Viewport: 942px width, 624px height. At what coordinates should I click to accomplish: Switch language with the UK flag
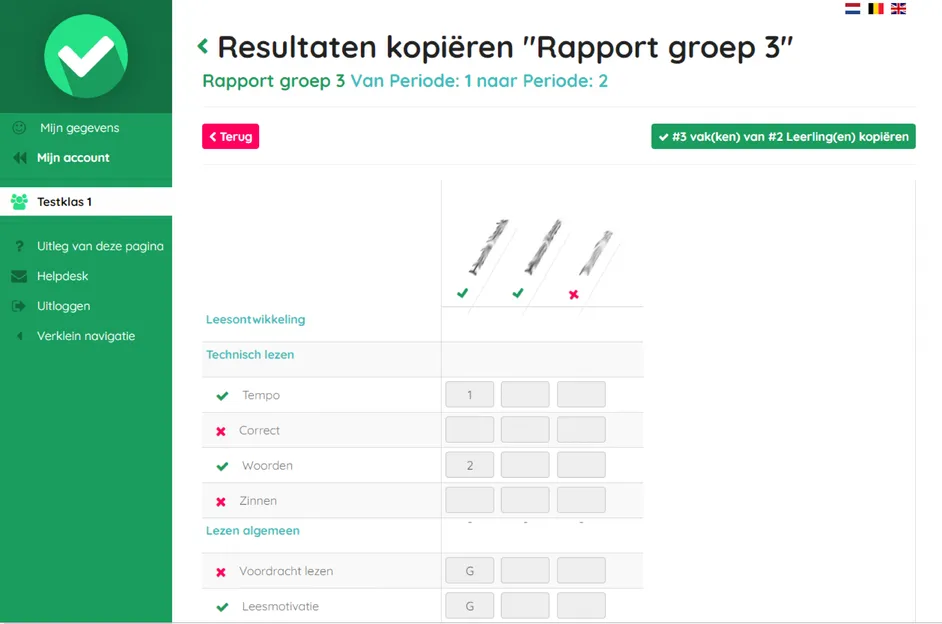coord(898,8)
